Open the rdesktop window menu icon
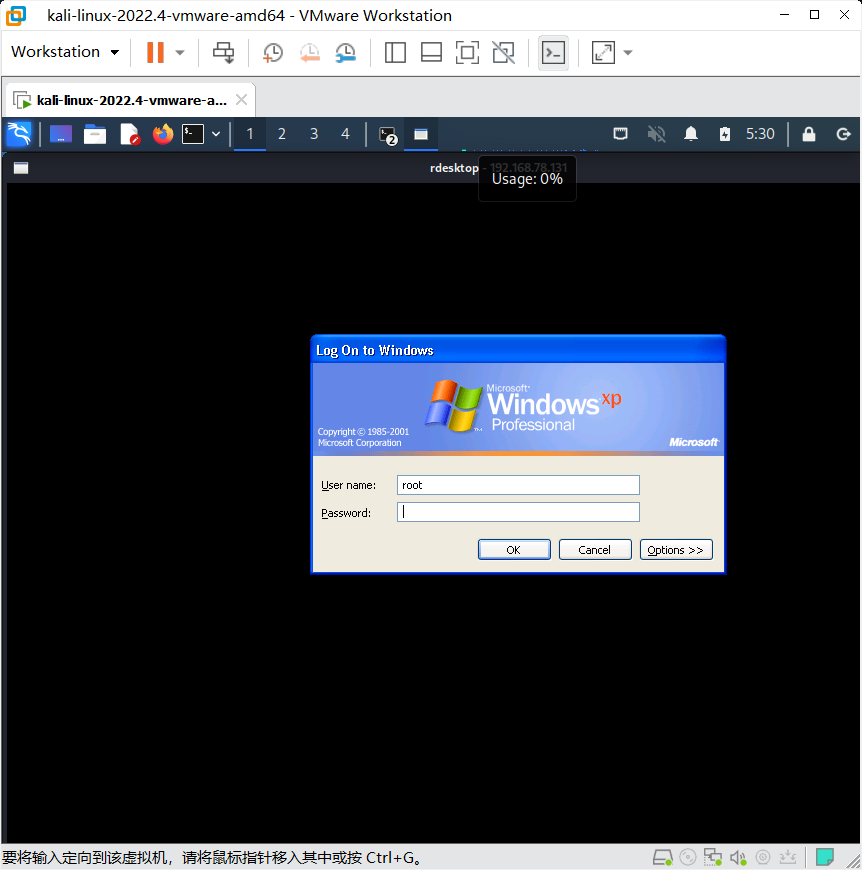Image resolution: width=862 pixels, height=870 pixels. point(21,168)
